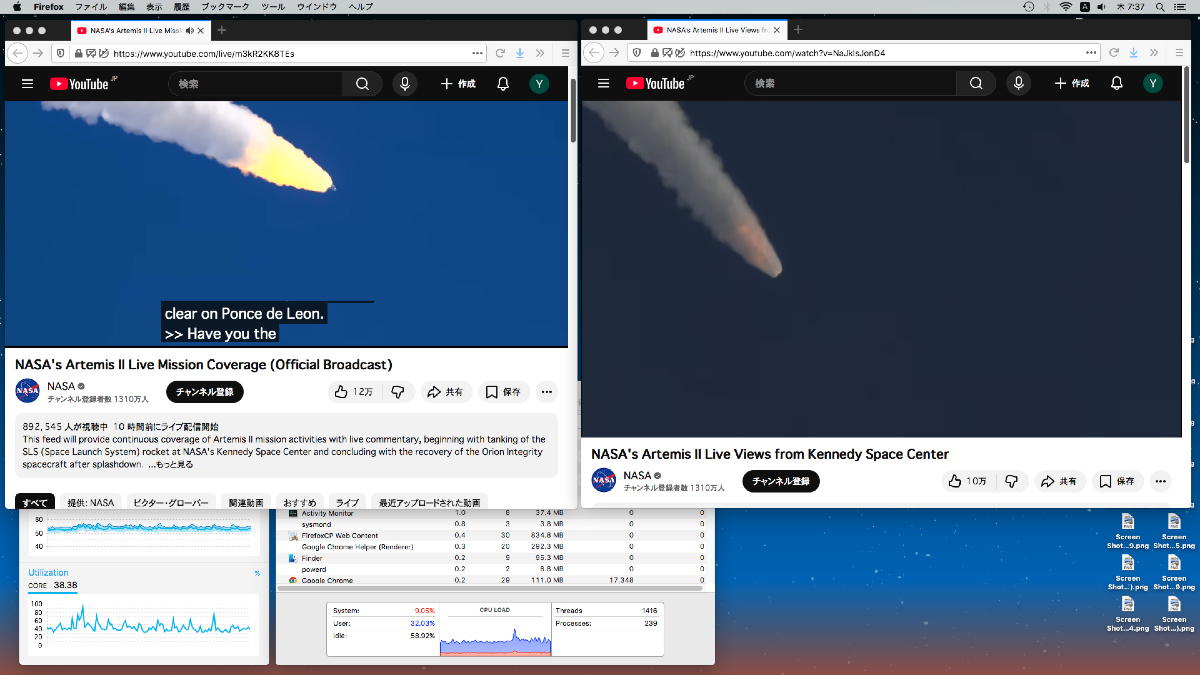
Task: Like the Live Views video (10万)
Action: pos(968,481)
